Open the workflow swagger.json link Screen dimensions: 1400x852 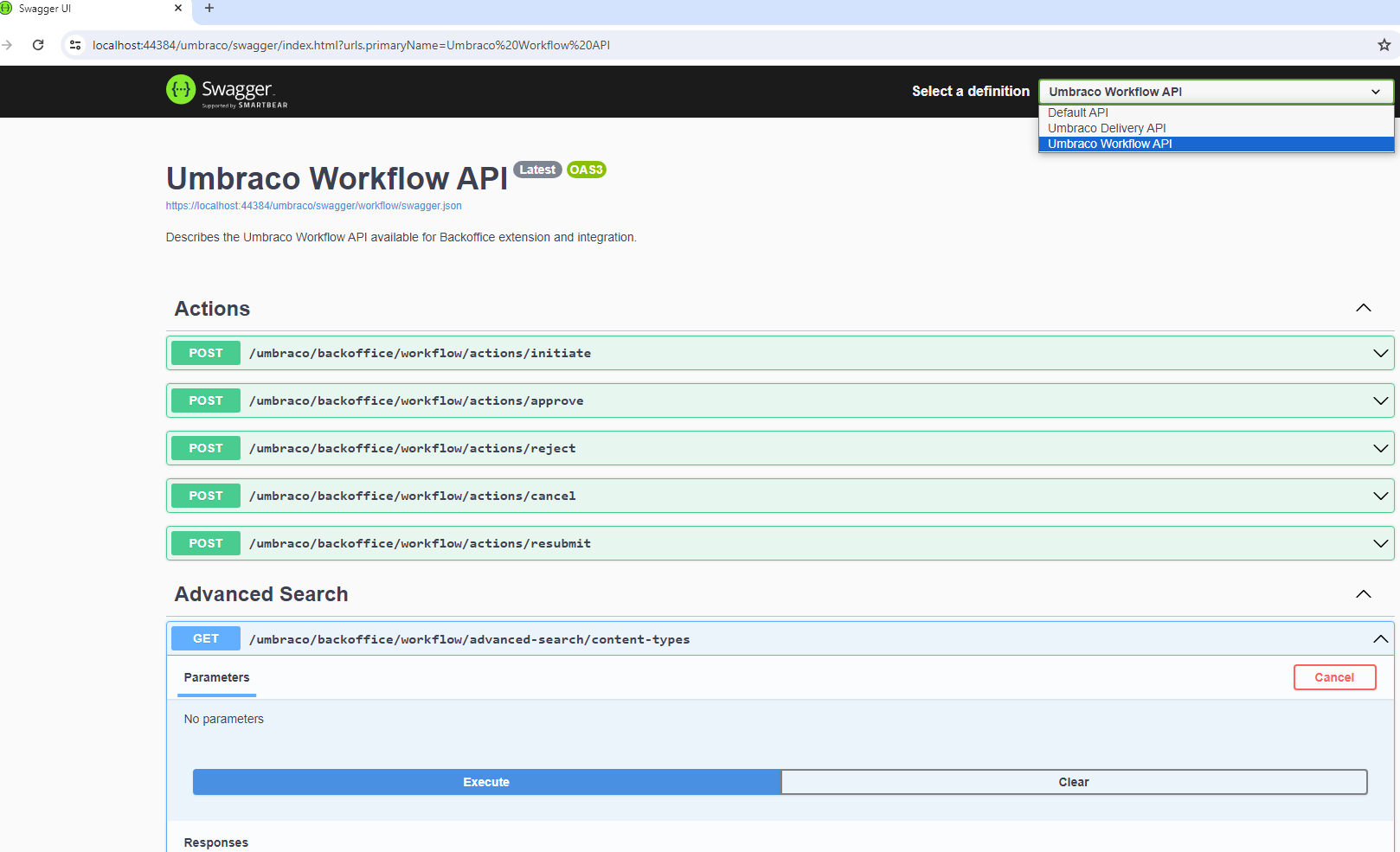coord(314,206)
